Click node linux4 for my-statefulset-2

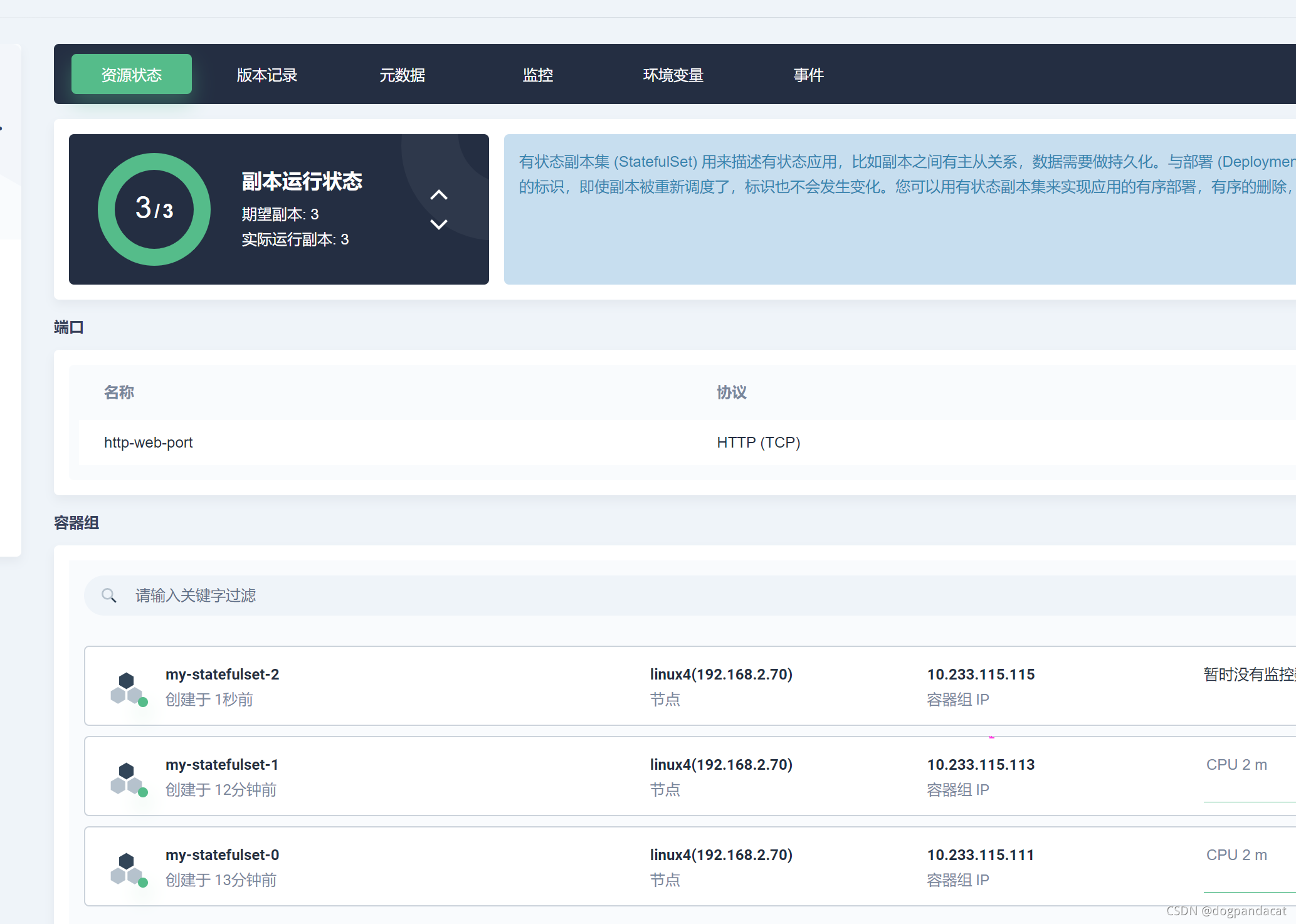click(721, 675)
